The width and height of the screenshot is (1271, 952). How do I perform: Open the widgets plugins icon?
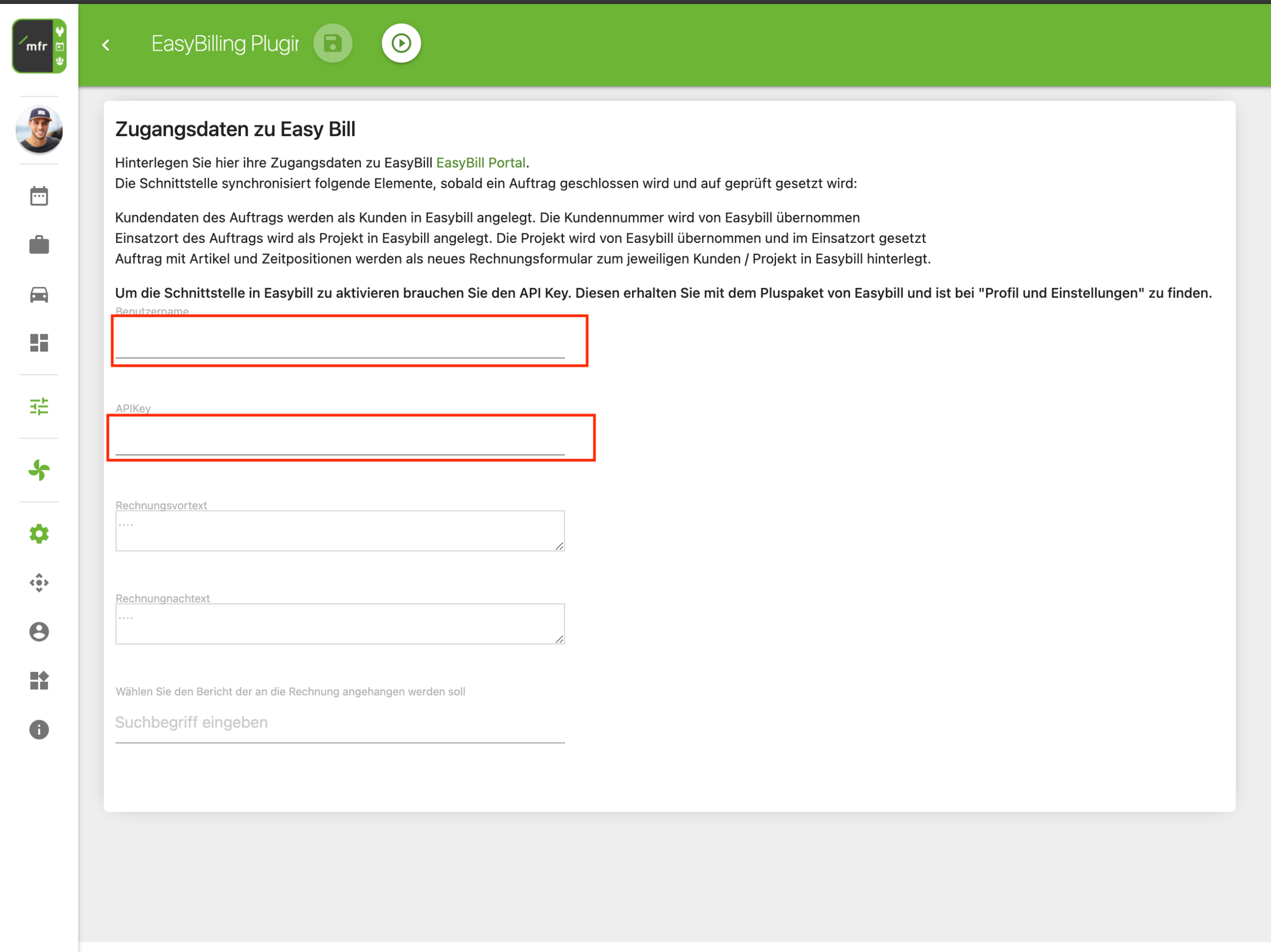click(39, 681)
